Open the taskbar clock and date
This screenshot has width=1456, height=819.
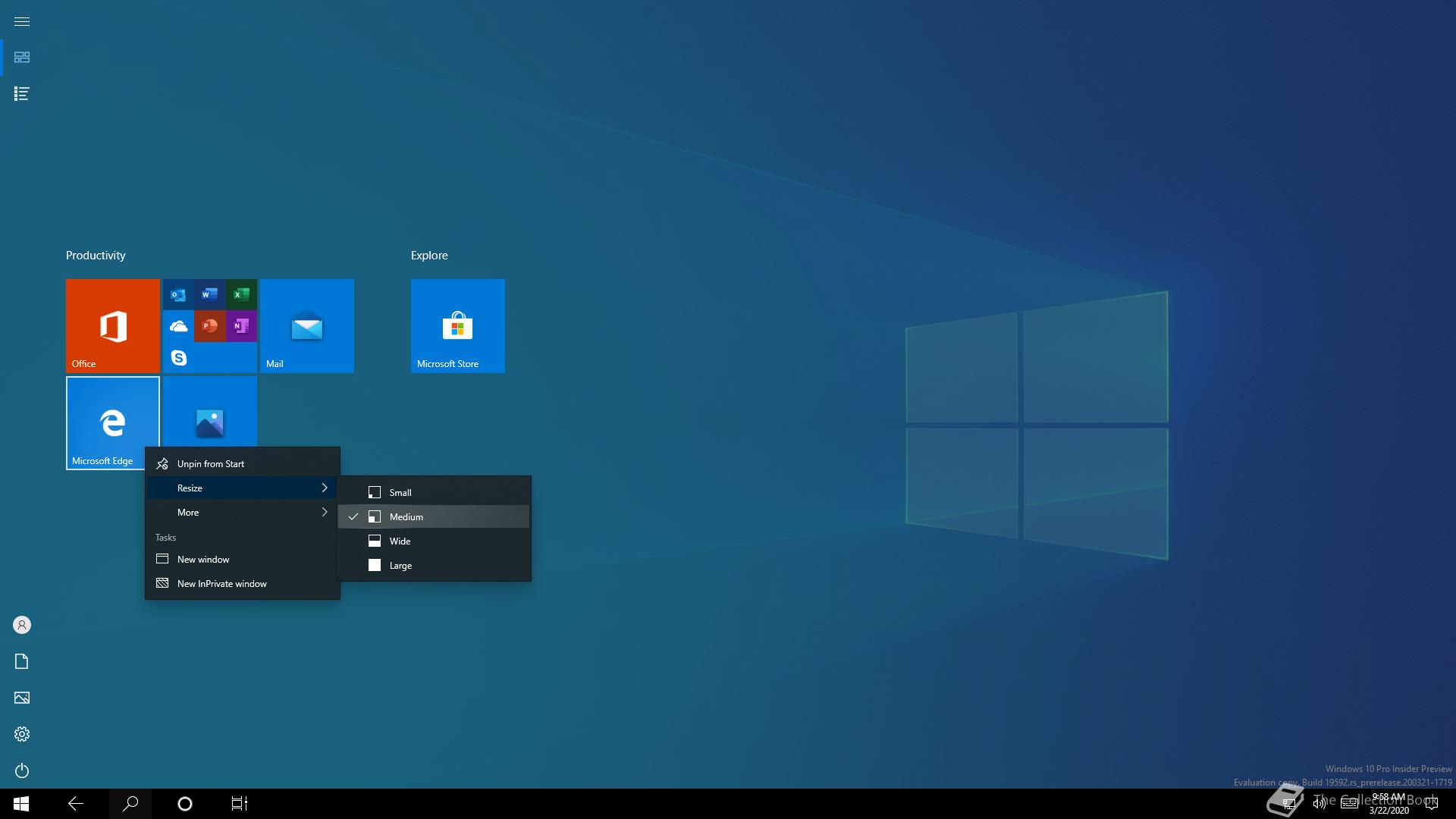1389,804
